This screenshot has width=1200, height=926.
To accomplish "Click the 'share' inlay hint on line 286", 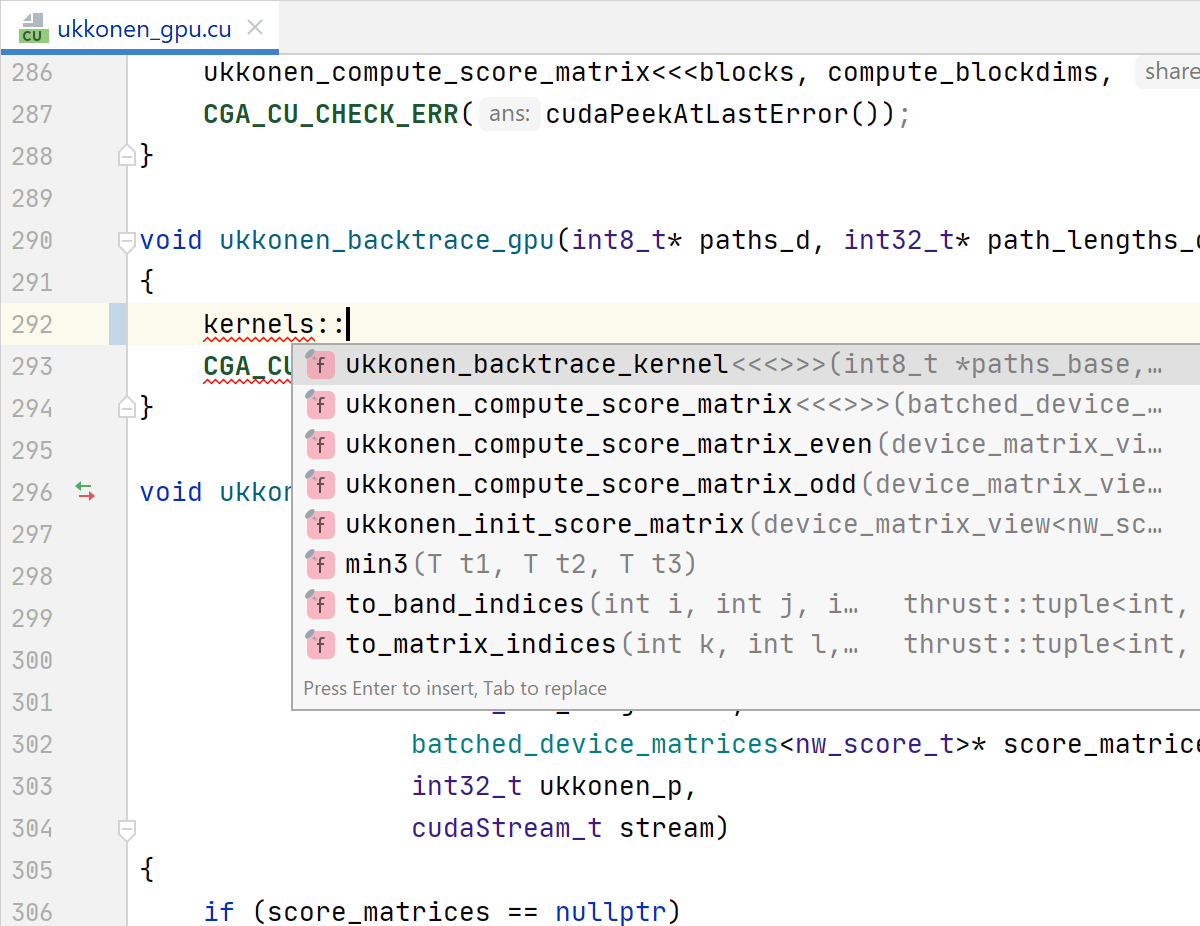I will pyautogui.click(x=1169, y=72).
